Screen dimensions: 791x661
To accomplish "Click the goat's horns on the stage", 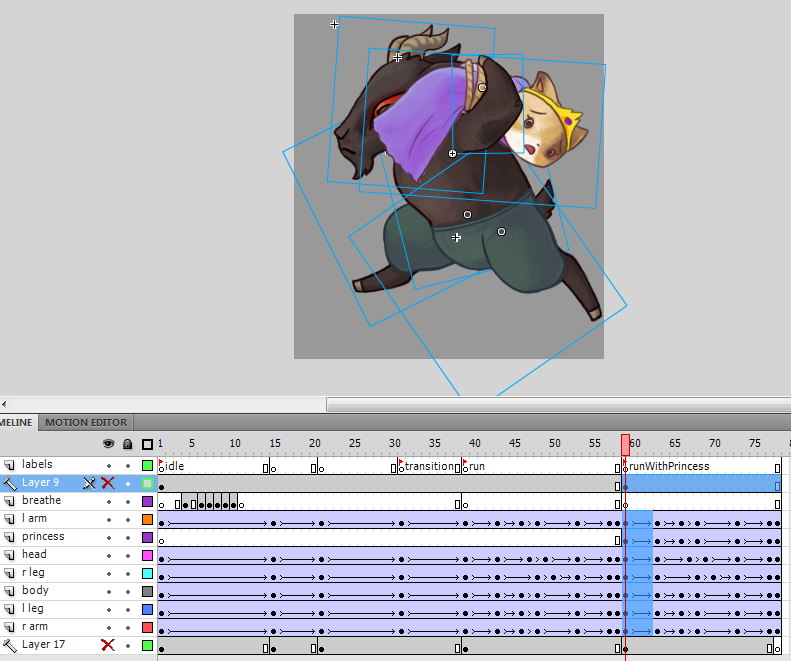I will 419,43.
